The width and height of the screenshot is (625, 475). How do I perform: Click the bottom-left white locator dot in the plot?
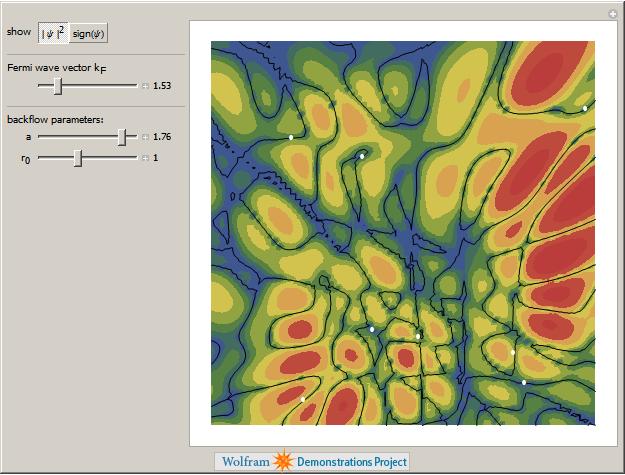(303, 400)
